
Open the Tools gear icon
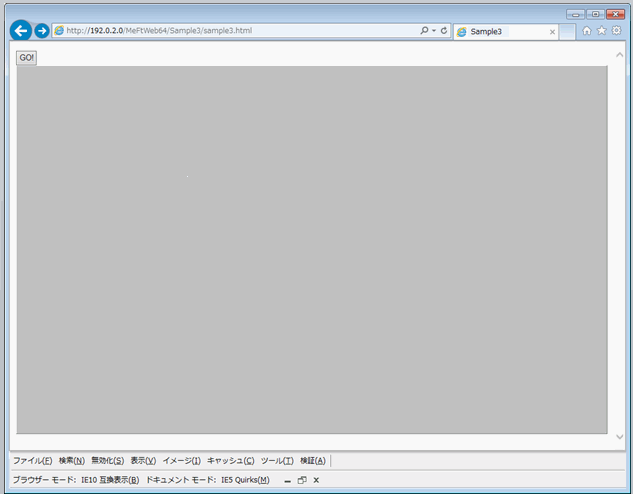point(616,30)
